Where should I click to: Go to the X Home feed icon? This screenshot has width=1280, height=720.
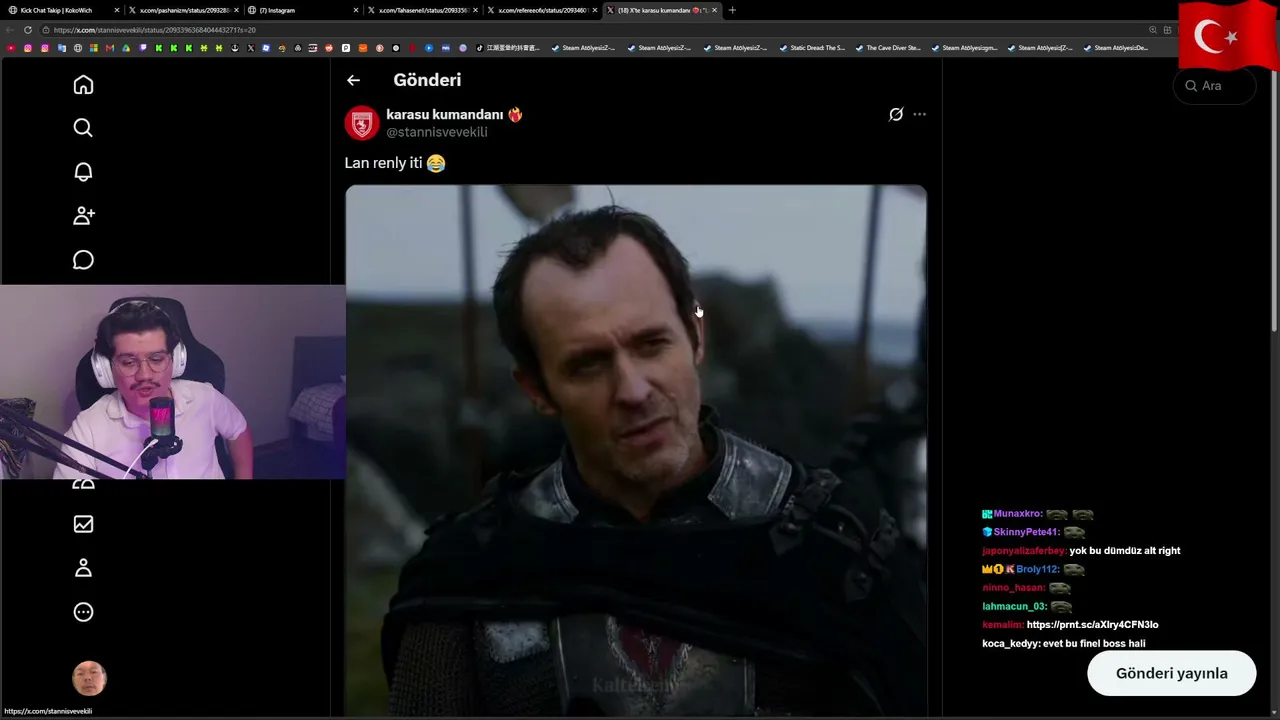click(83, 85)
